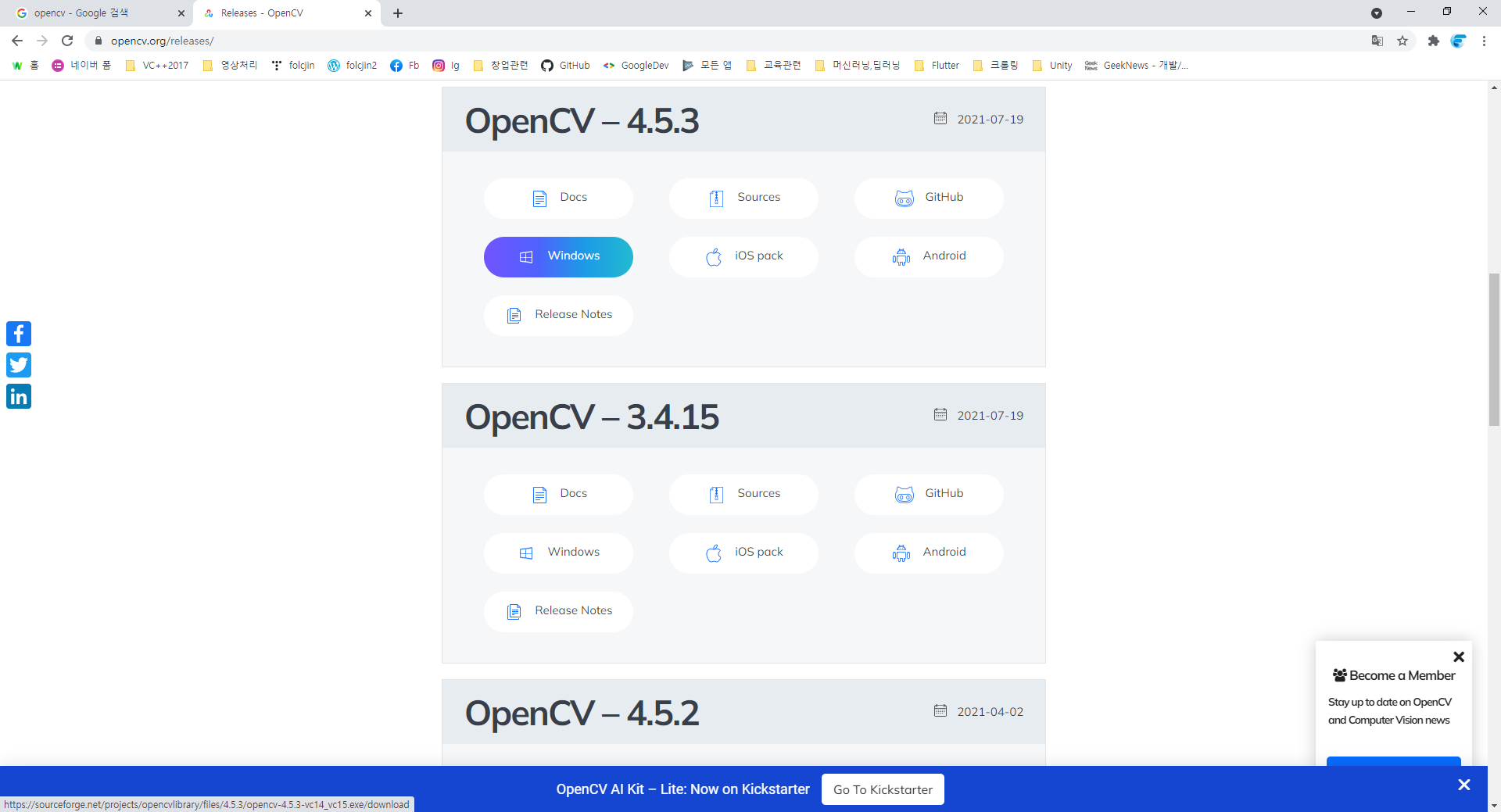Click scrollbar down arrow
1501x812 pixels.
click(x=1494, y=805)
